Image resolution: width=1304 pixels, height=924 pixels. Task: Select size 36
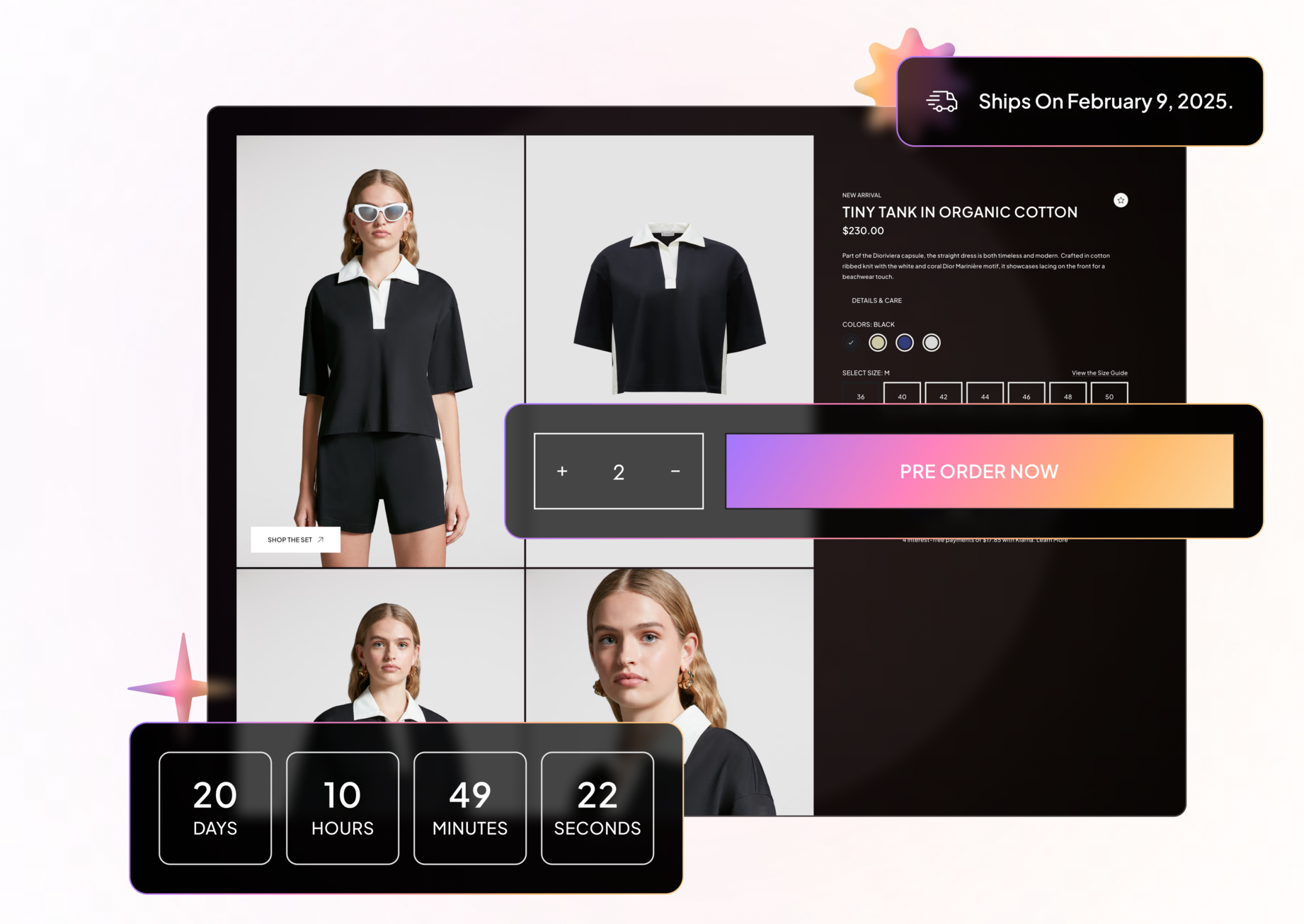click(x=861, y=395)
